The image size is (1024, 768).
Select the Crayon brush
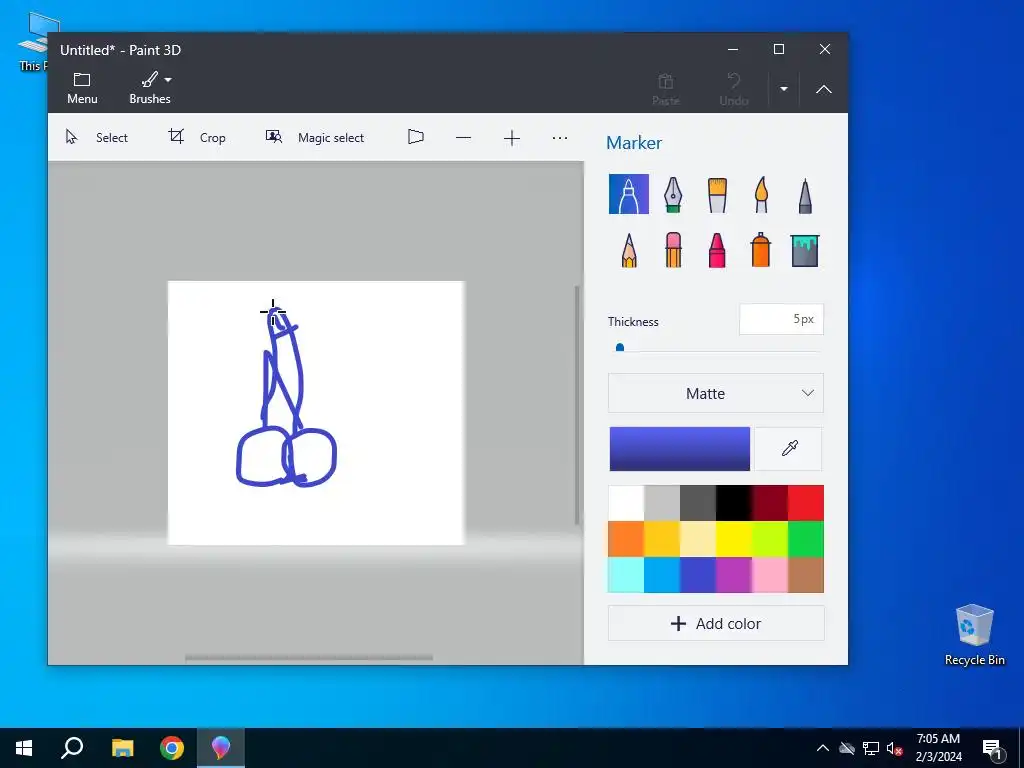(717, 250)
